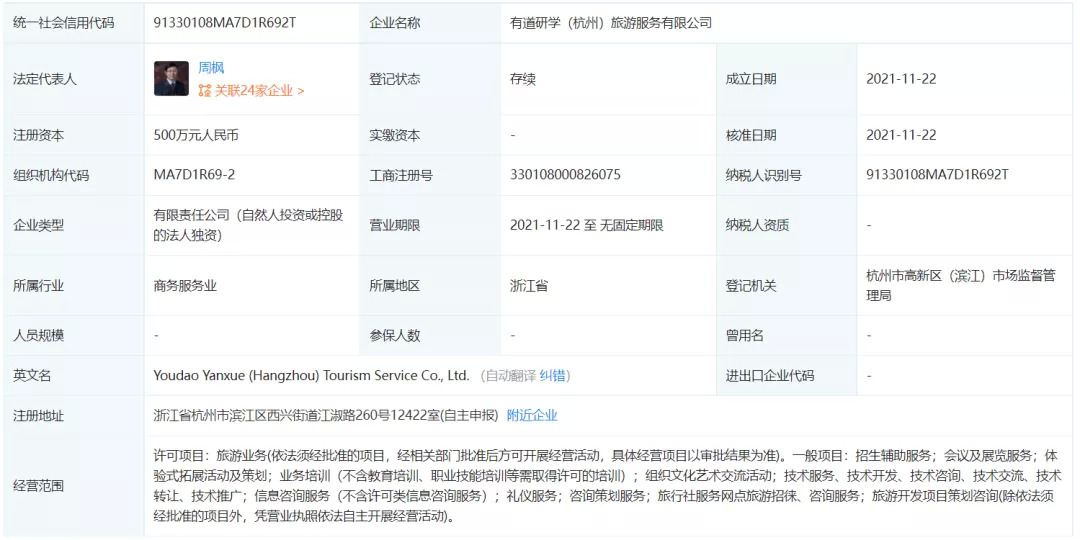Click the 进出口企业代码 header cell

coord(787,375)
